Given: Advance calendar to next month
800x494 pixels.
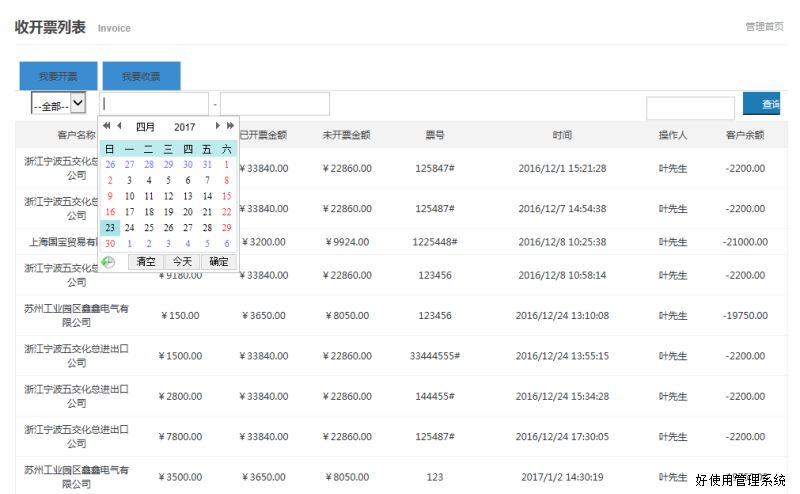Looking at the screenshot, I should (x=218, y=126).
